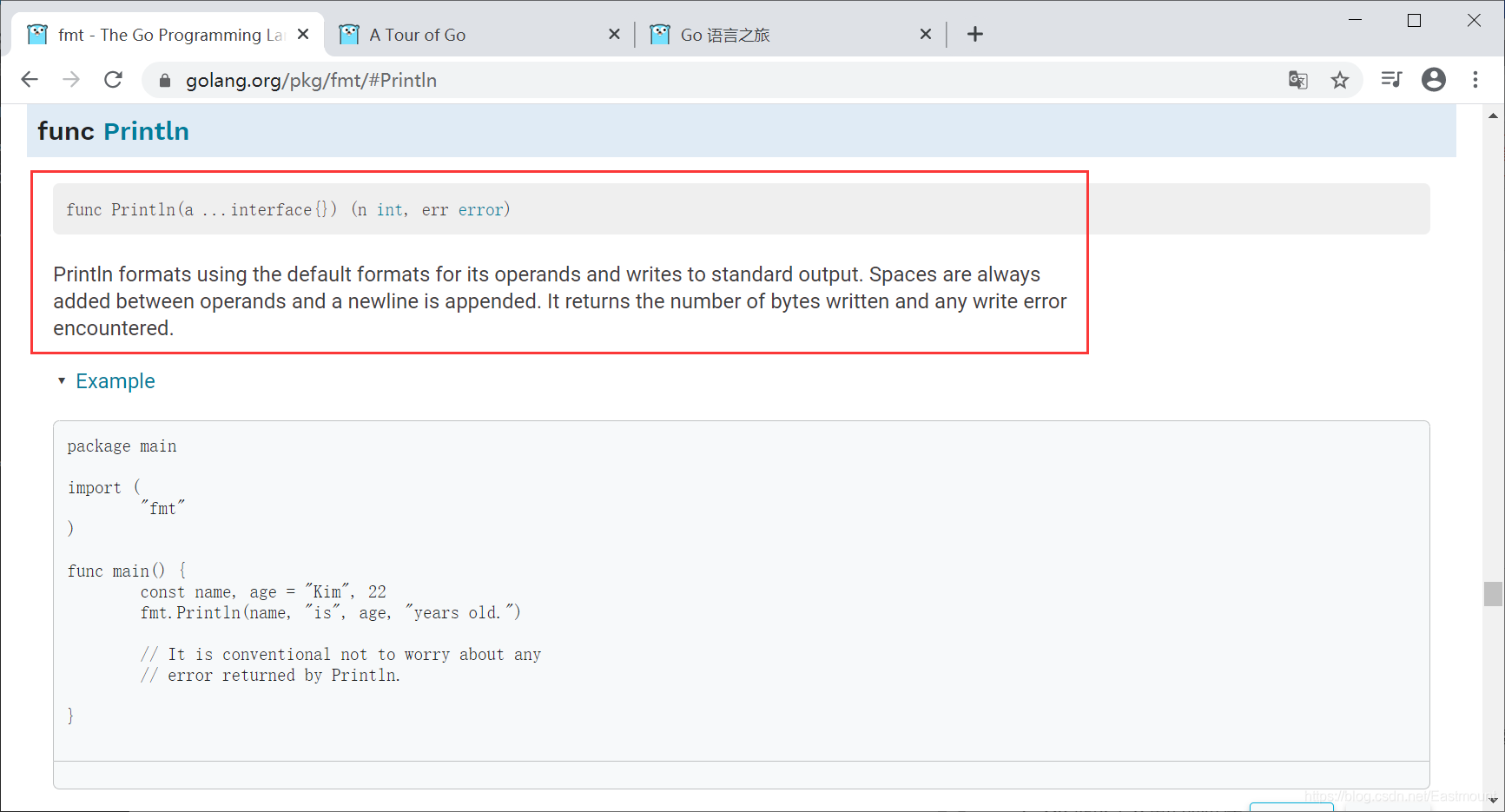Viewport: 1505px width, 812px height.
Task: Close the Go 语言之旅 tab
Action: click(926, 34)
